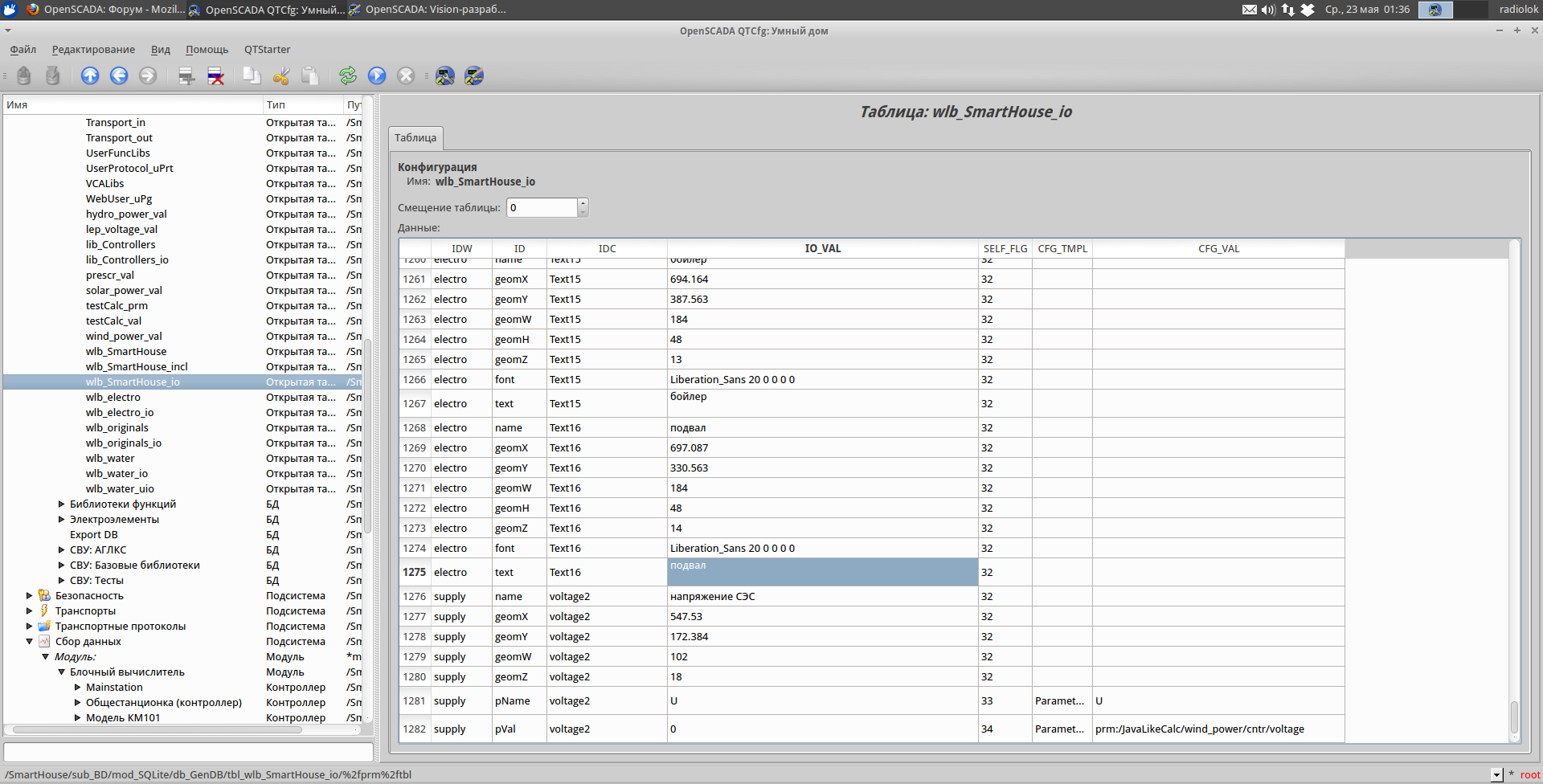Refresh the page with green arrows icon
This screenshot has width=1543, height=784.
coord(348,76)
